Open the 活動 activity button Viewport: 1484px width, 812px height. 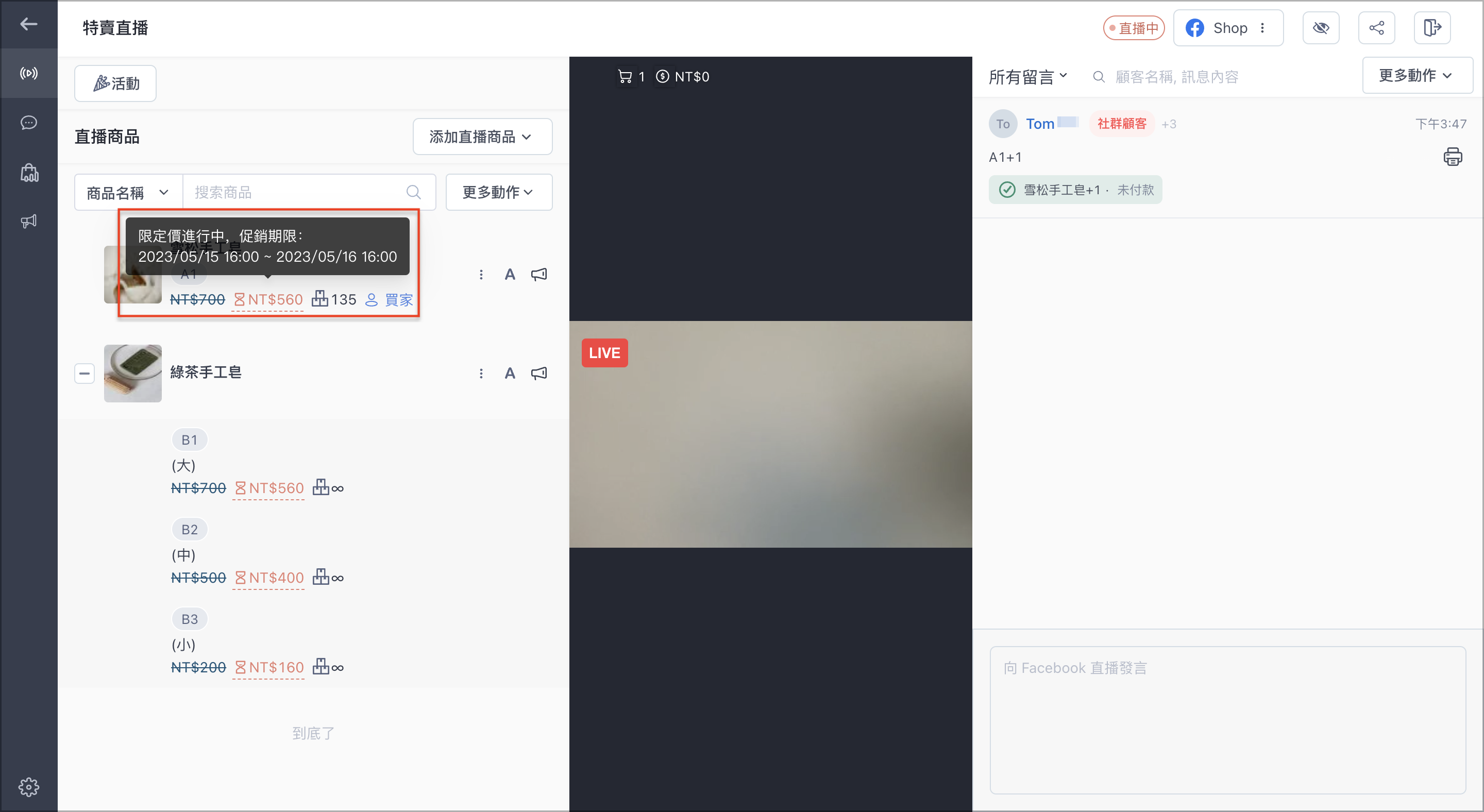coord(115,83)
